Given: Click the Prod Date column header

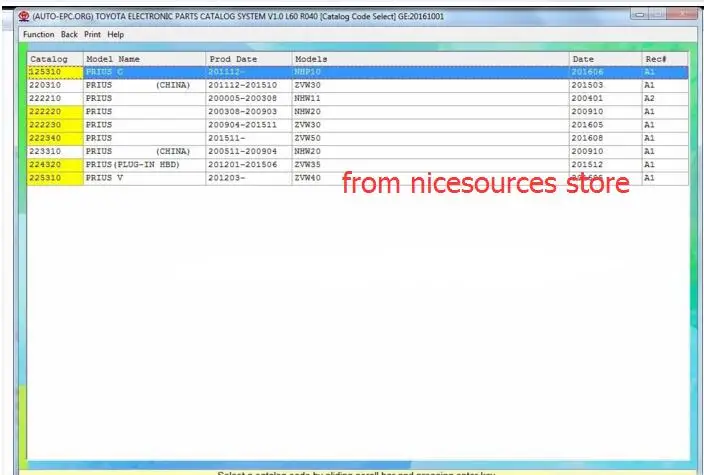Looking at the screenshot, I should click(x=249, y=59).
